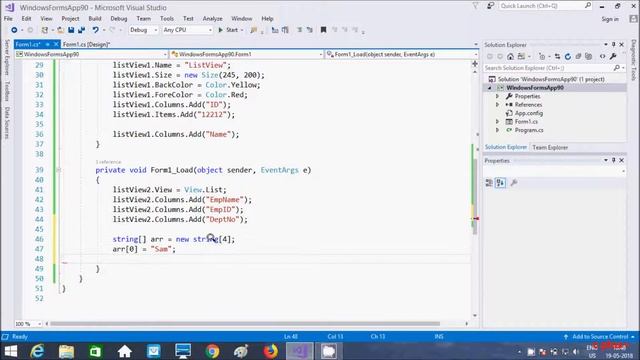Screen dimensions: 640x360
Task: Uncomment selected lines toolbar icon
Action: [x=310, y=30]
